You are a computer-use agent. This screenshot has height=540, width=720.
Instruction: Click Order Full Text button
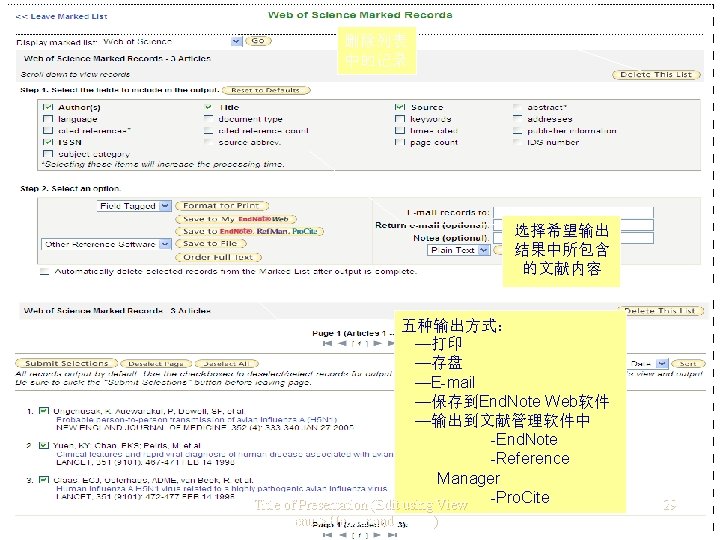tap(219, 257)
